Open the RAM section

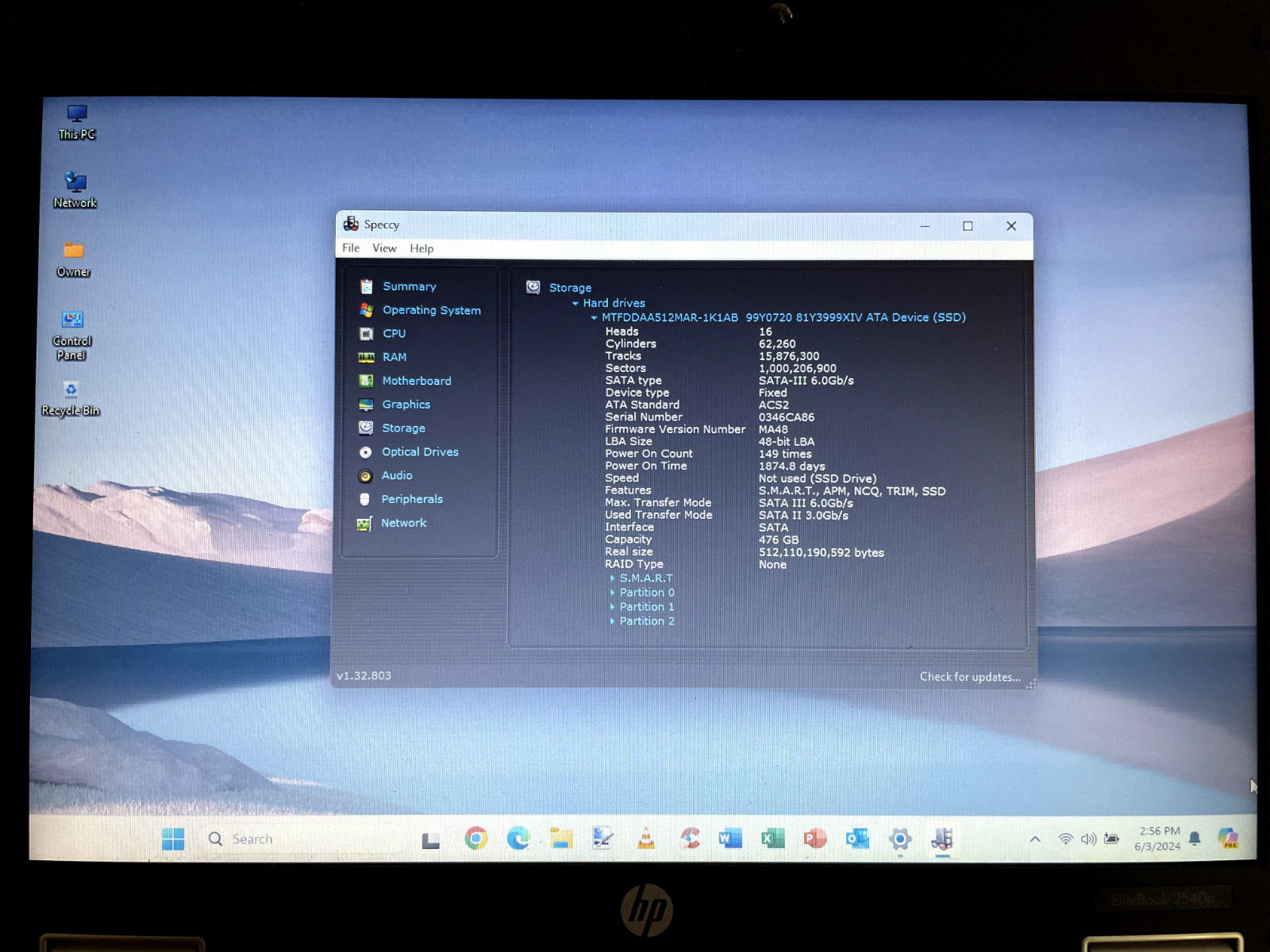(x=394, y=357)
